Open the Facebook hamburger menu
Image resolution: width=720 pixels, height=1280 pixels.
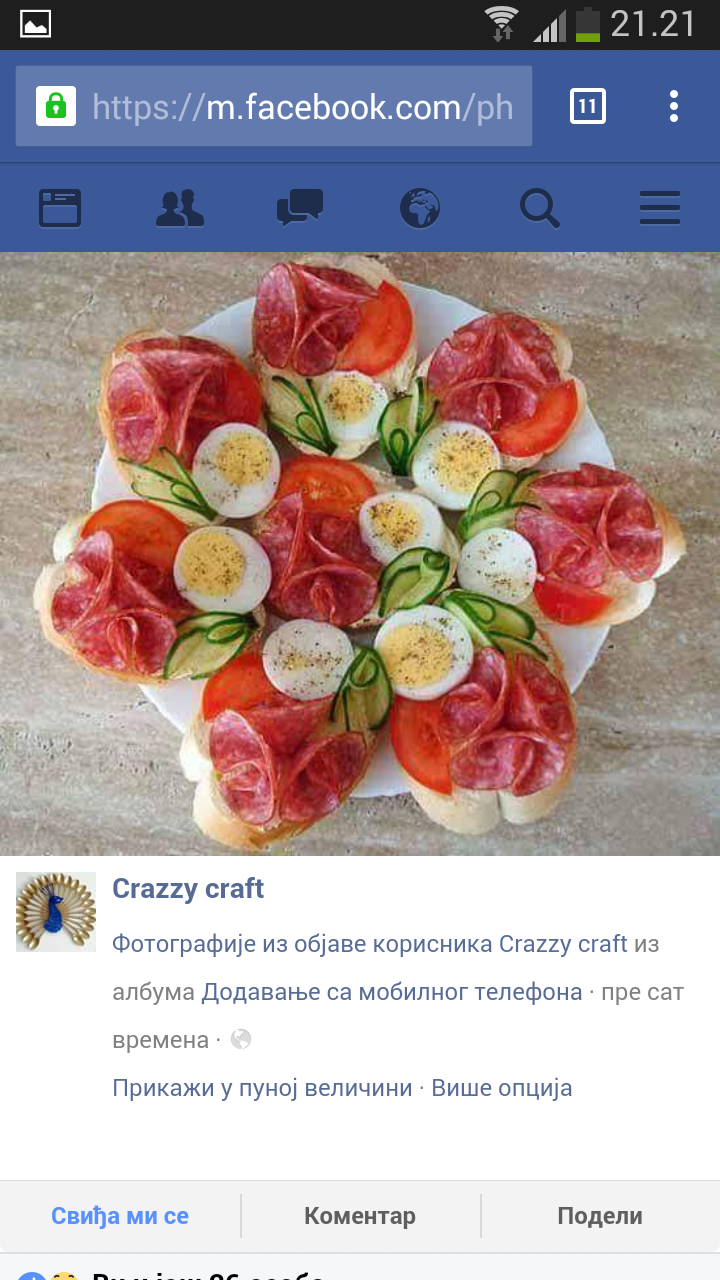tap(660, 208)
